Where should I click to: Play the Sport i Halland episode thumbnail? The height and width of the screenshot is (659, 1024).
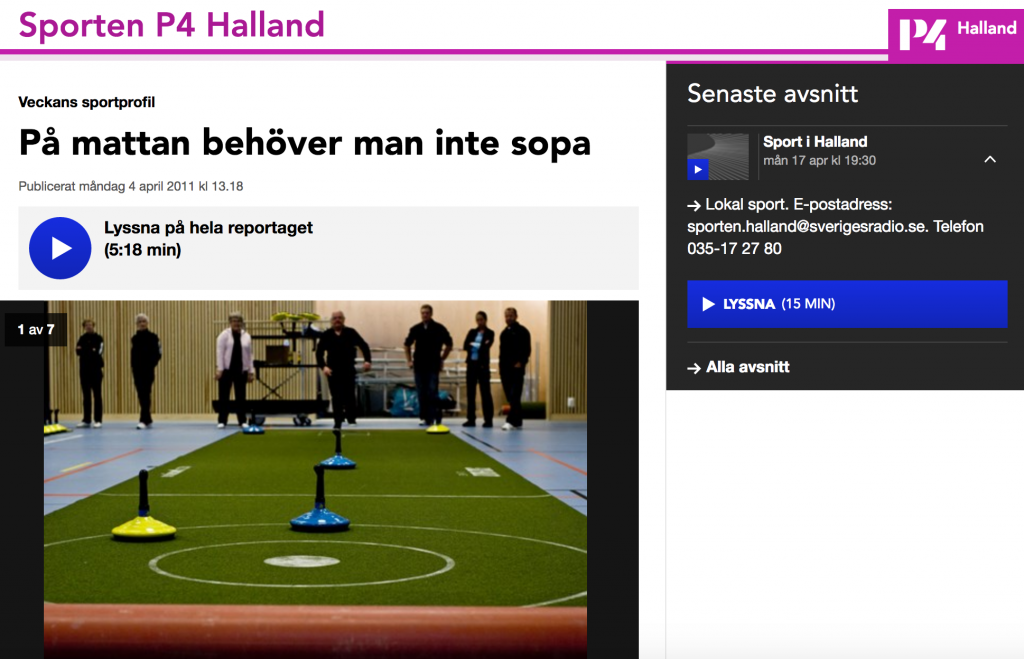(x=718, y=157)
